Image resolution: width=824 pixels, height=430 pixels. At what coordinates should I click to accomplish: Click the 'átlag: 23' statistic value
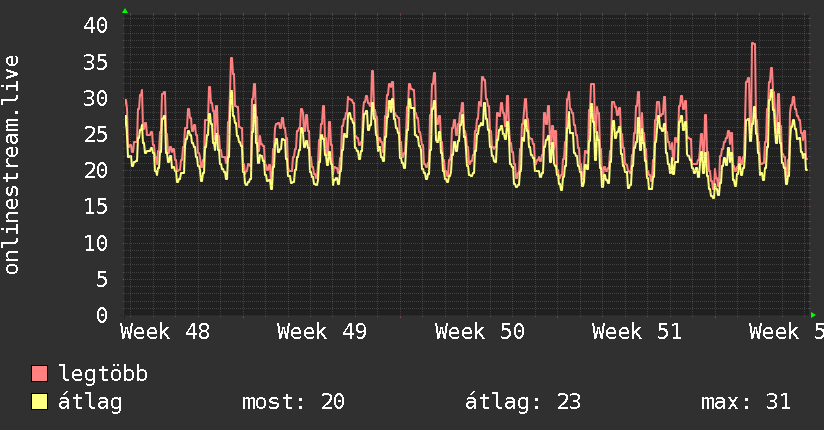click(523, 402)
